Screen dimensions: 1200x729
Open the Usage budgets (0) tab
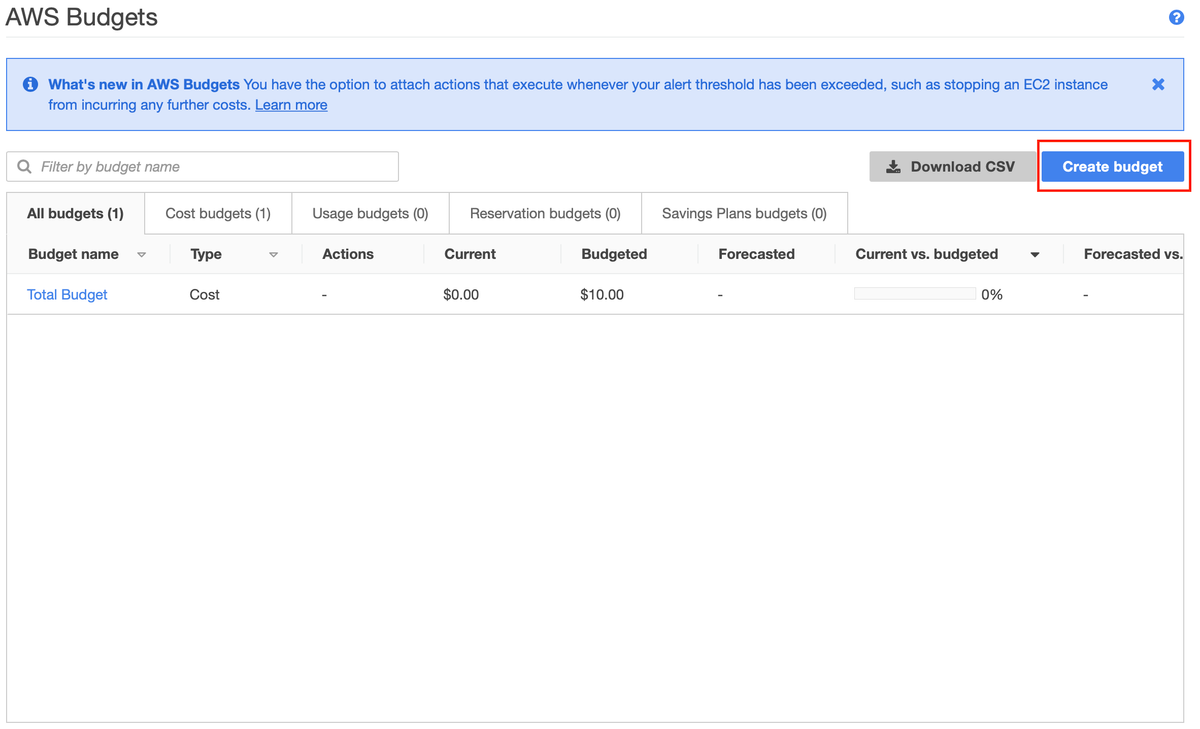point(370,213)
